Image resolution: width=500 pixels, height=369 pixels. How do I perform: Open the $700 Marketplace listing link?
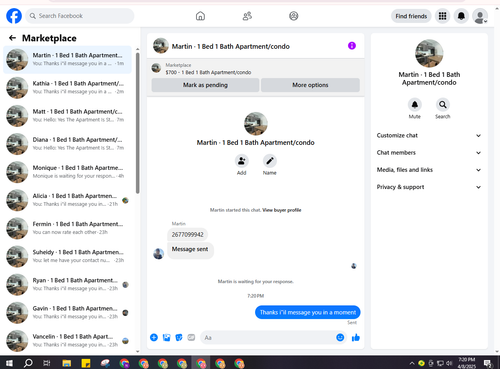pos(208,72)
